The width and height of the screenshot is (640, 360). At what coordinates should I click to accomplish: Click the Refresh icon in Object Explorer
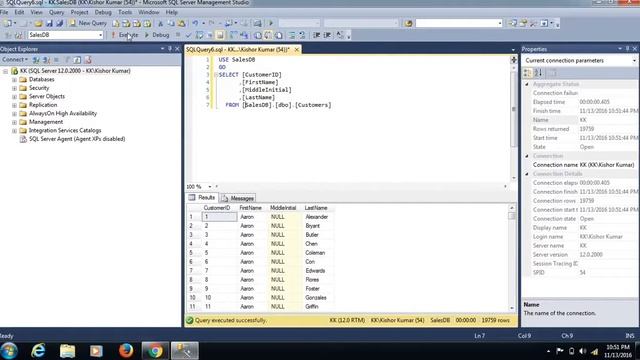(77, 60)
